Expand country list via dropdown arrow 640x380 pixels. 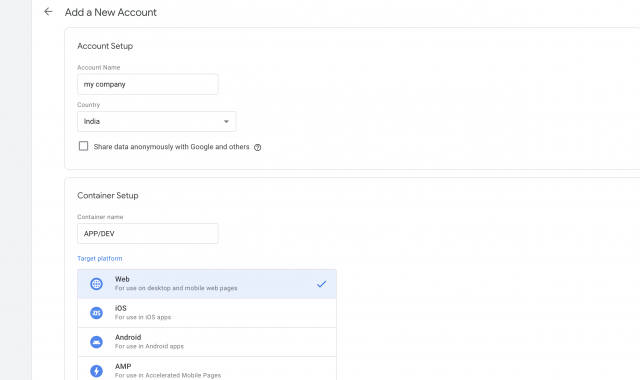coord(226,122)
